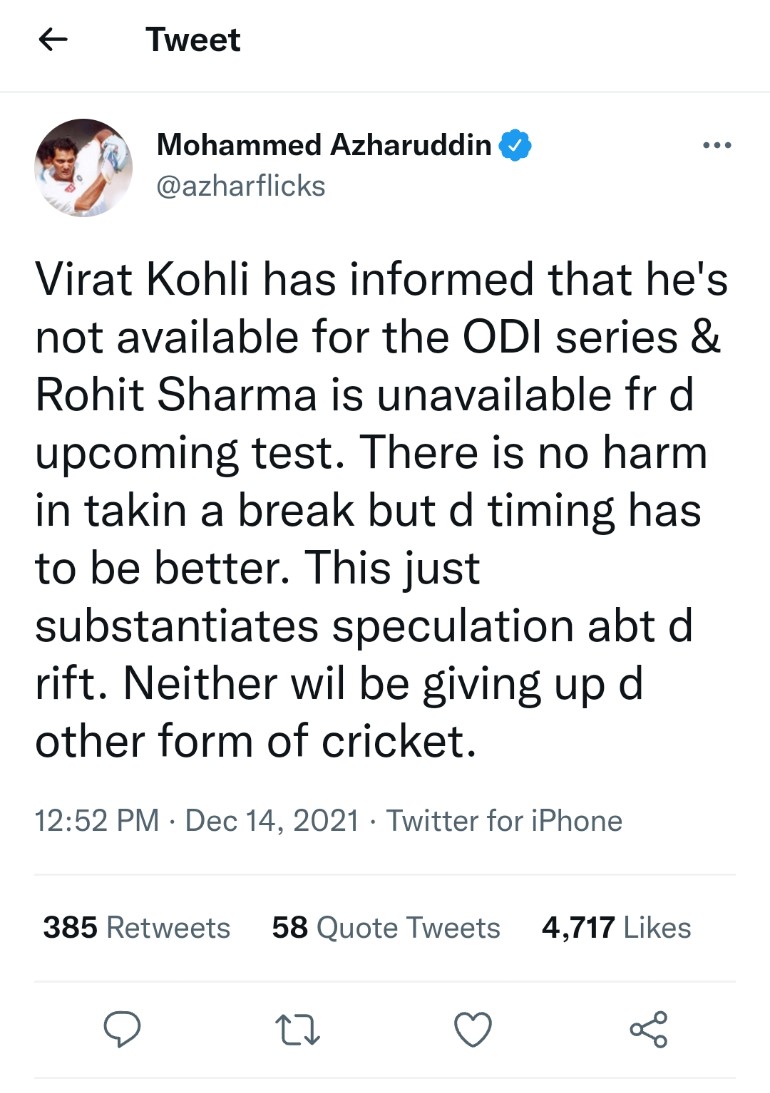View the 58 Quote Tweets list
The height and width of the screenshot is (1093, 770).
(x=385, y=927)
